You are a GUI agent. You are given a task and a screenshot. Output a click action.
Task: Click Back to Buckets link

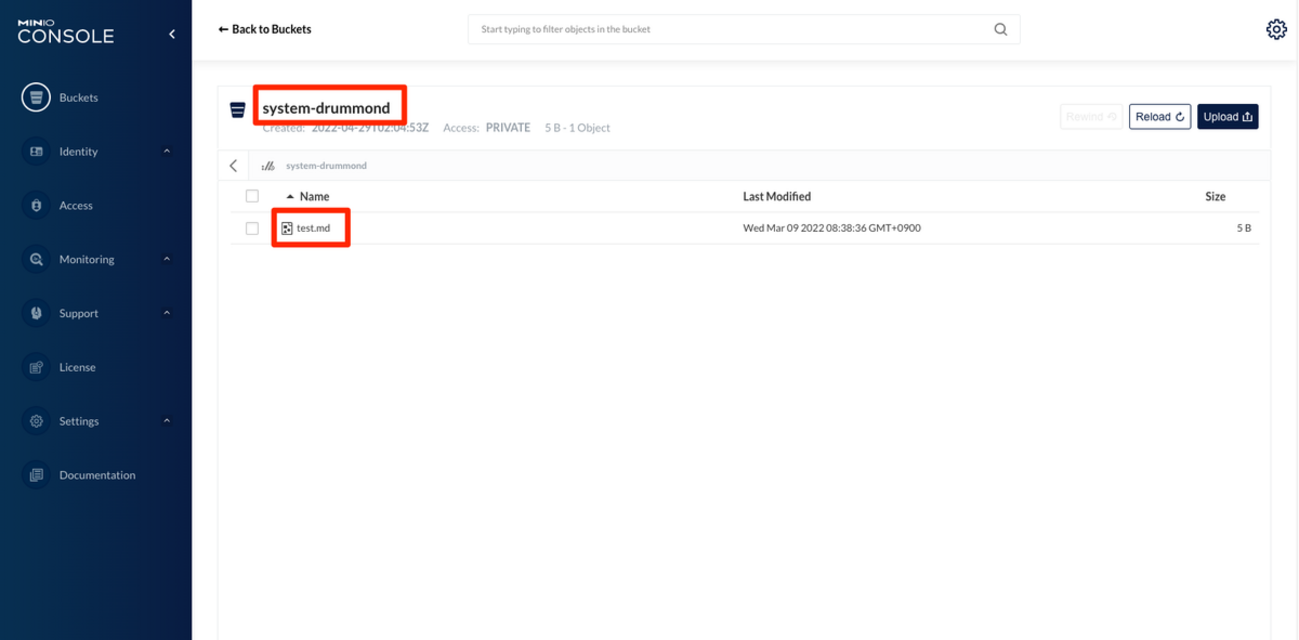point(265,30)
